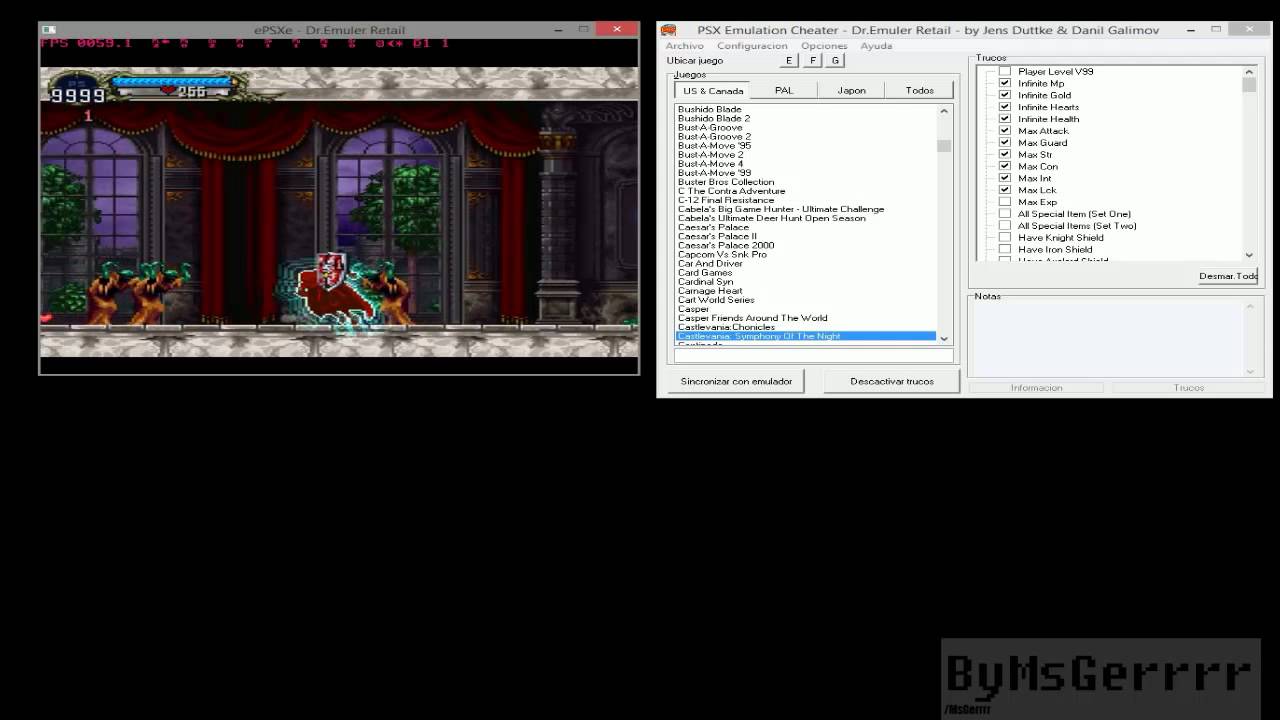This screenshot has height=720, width=1280.
Task: Open the Configuracion menu
Action: tap(752, 46)
